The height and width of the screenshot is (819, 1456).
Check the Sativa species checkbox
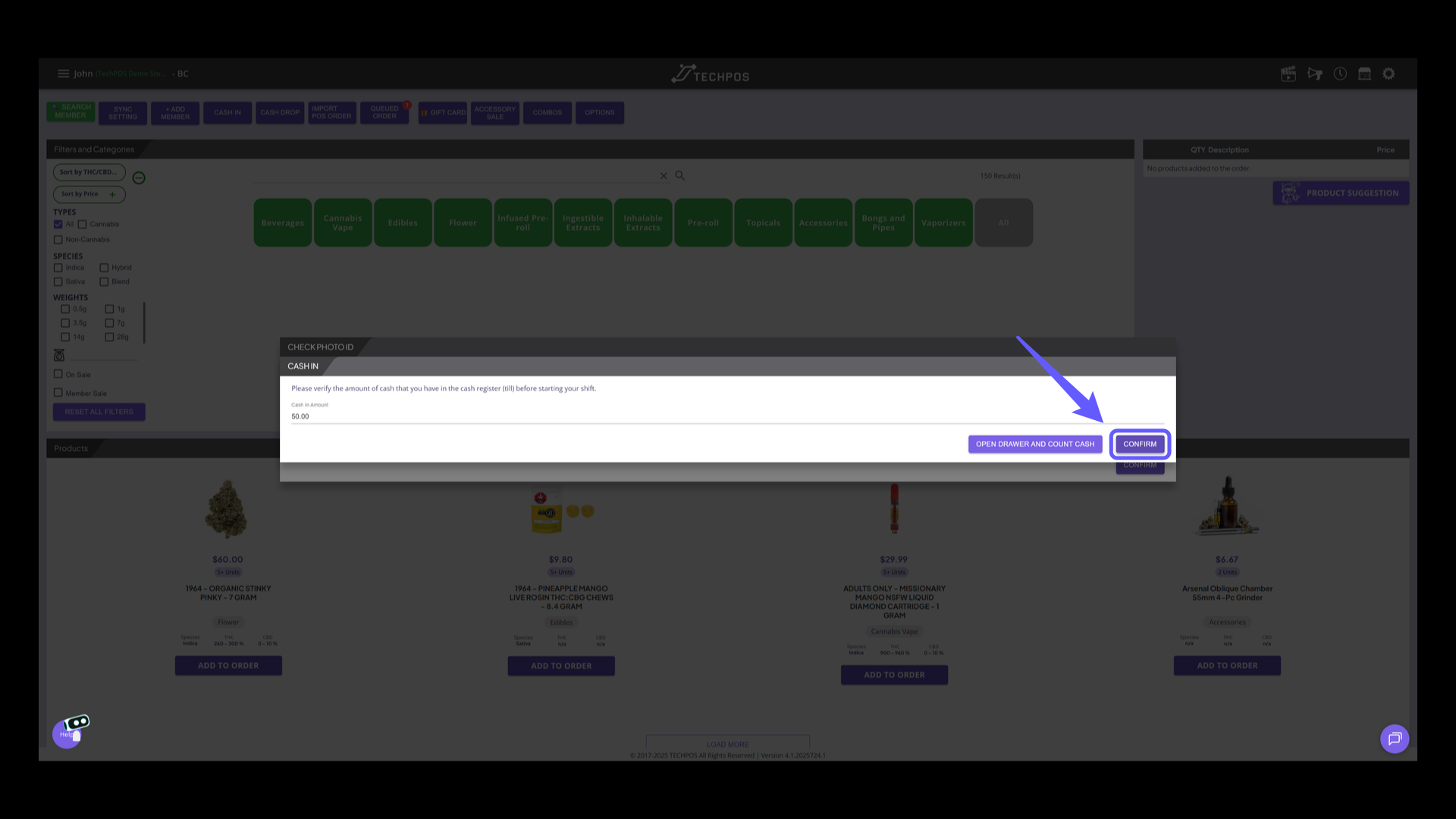click(58, 281)
